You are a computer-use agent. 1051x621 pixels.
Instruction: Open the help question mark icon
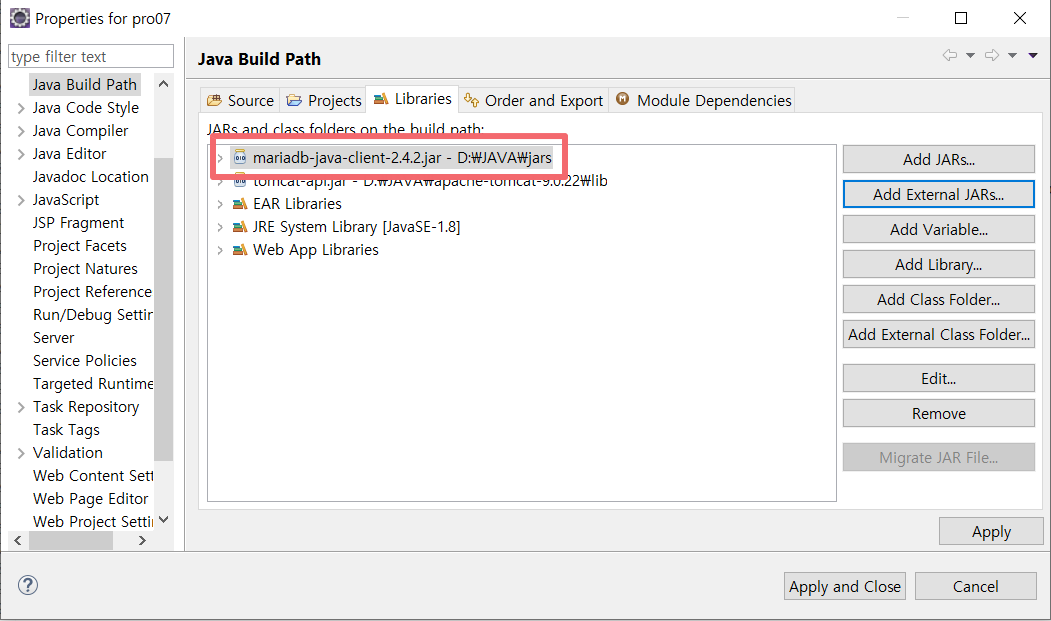click(x=27, y=585)
